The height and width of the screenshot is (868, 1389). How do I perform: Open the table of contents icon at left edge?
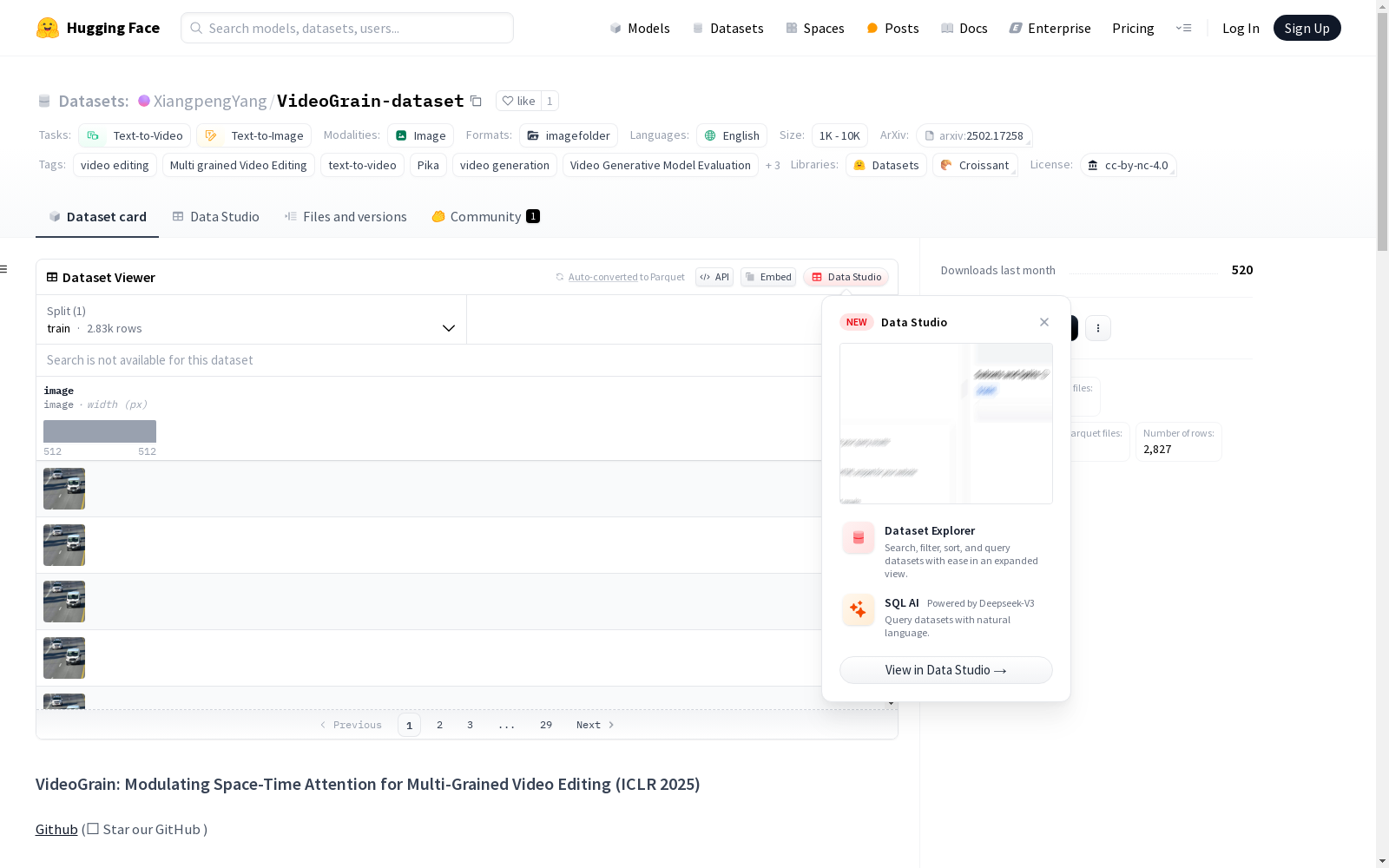(4, 269)
